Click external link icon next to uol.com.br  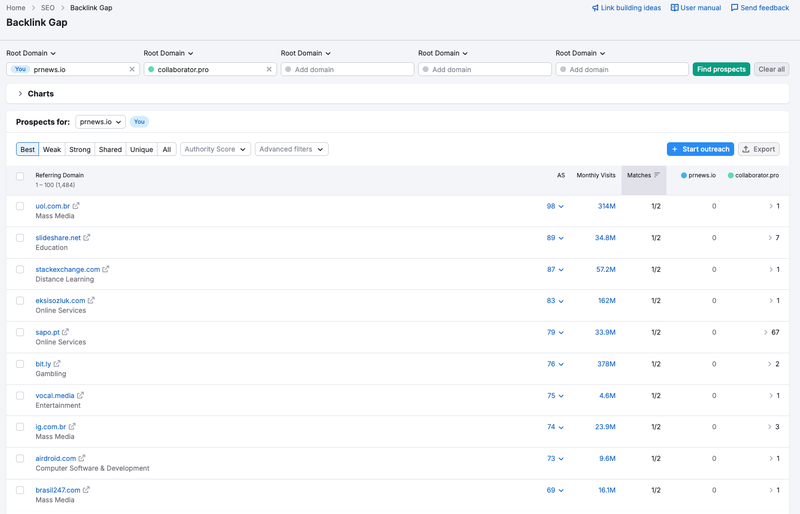pos(76,206)
